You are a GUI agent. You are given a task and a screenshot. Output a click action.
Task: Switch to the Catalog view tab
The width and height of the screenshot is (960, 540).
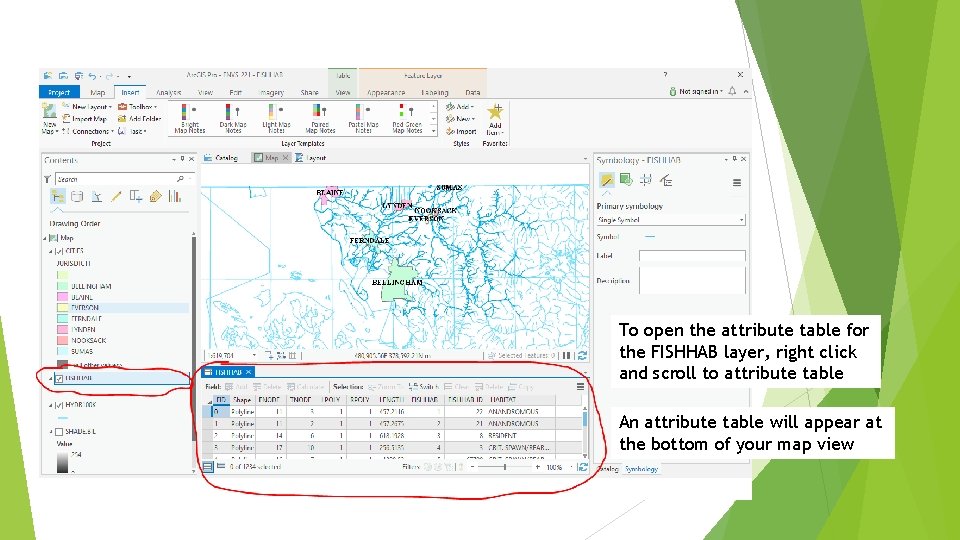coord(221,158)
